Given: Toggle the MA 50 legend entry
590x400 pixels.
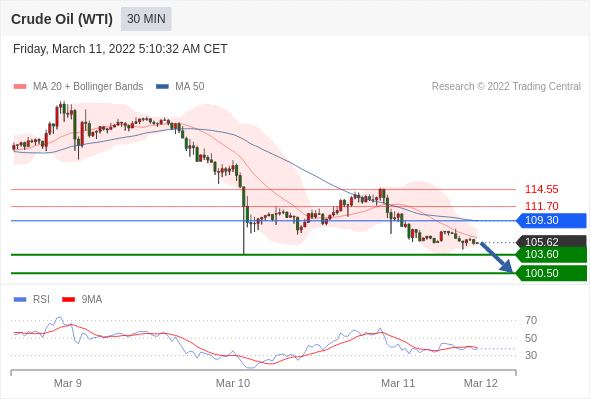Looking at the screenshot, I should pyautogui.click(x=180, y=87).
